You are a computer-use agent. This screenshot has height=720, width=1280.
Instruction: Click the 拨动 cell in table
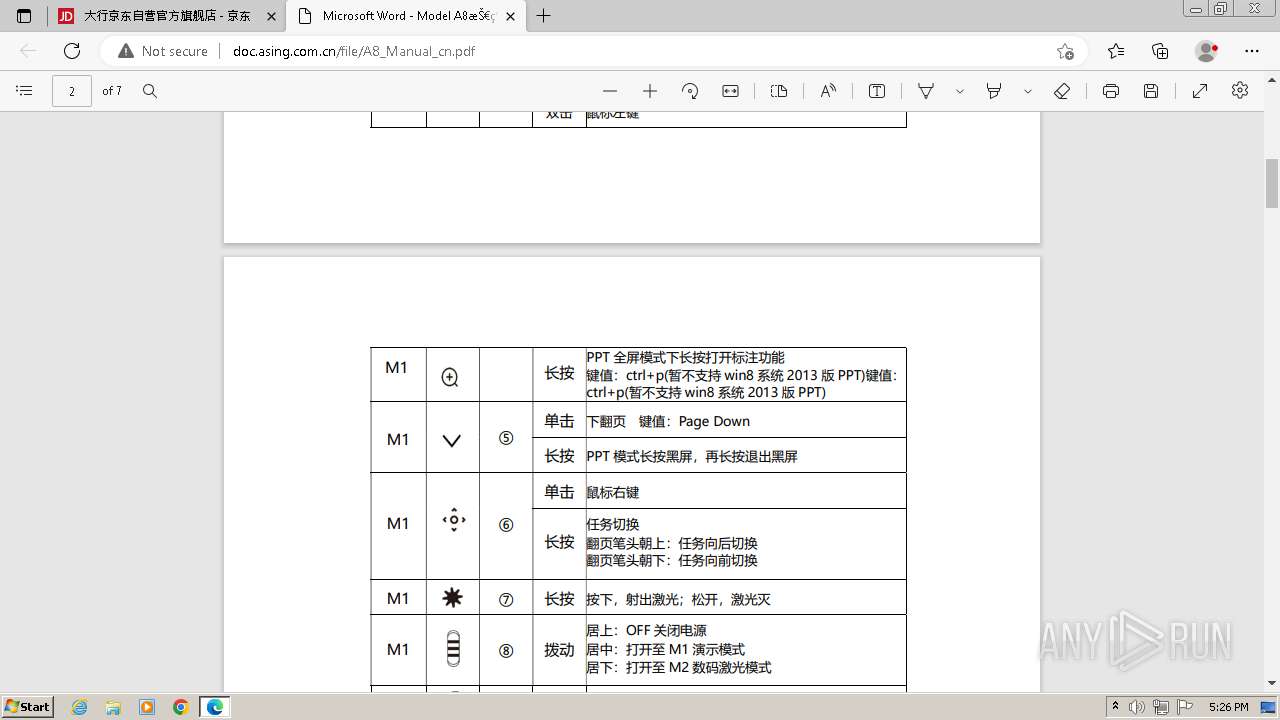559,650
